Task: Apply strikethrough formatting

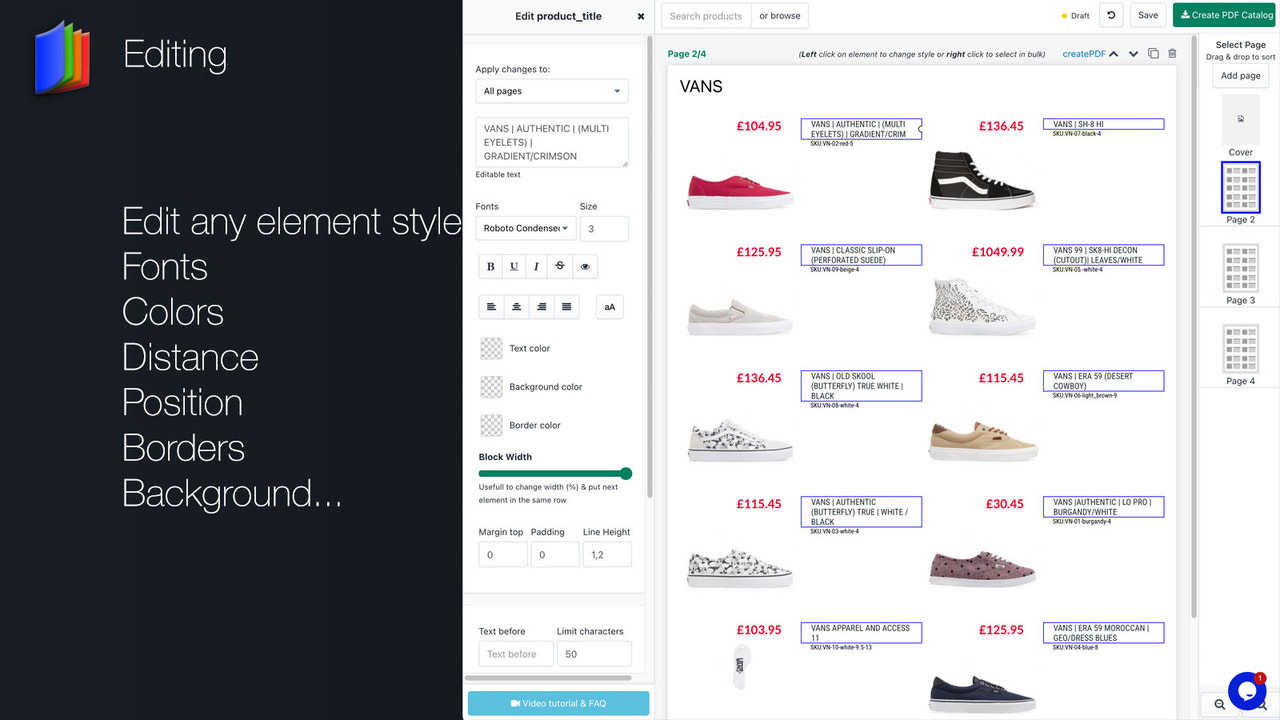Action: coord(560,266)
